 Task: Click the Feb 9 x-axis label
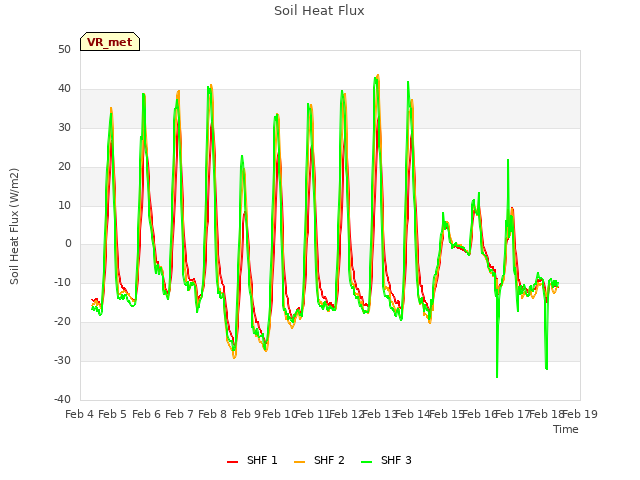[246, 414]
